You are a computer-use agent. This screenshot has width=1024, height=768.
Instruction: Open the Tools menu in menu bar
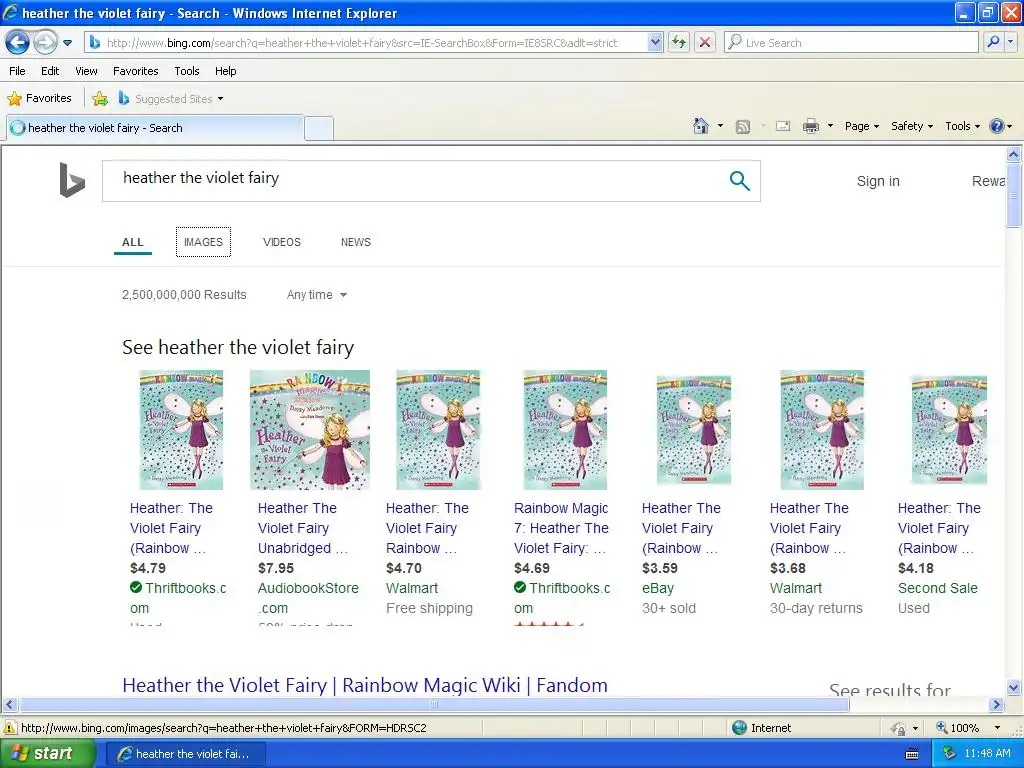(x=187, y=71)
